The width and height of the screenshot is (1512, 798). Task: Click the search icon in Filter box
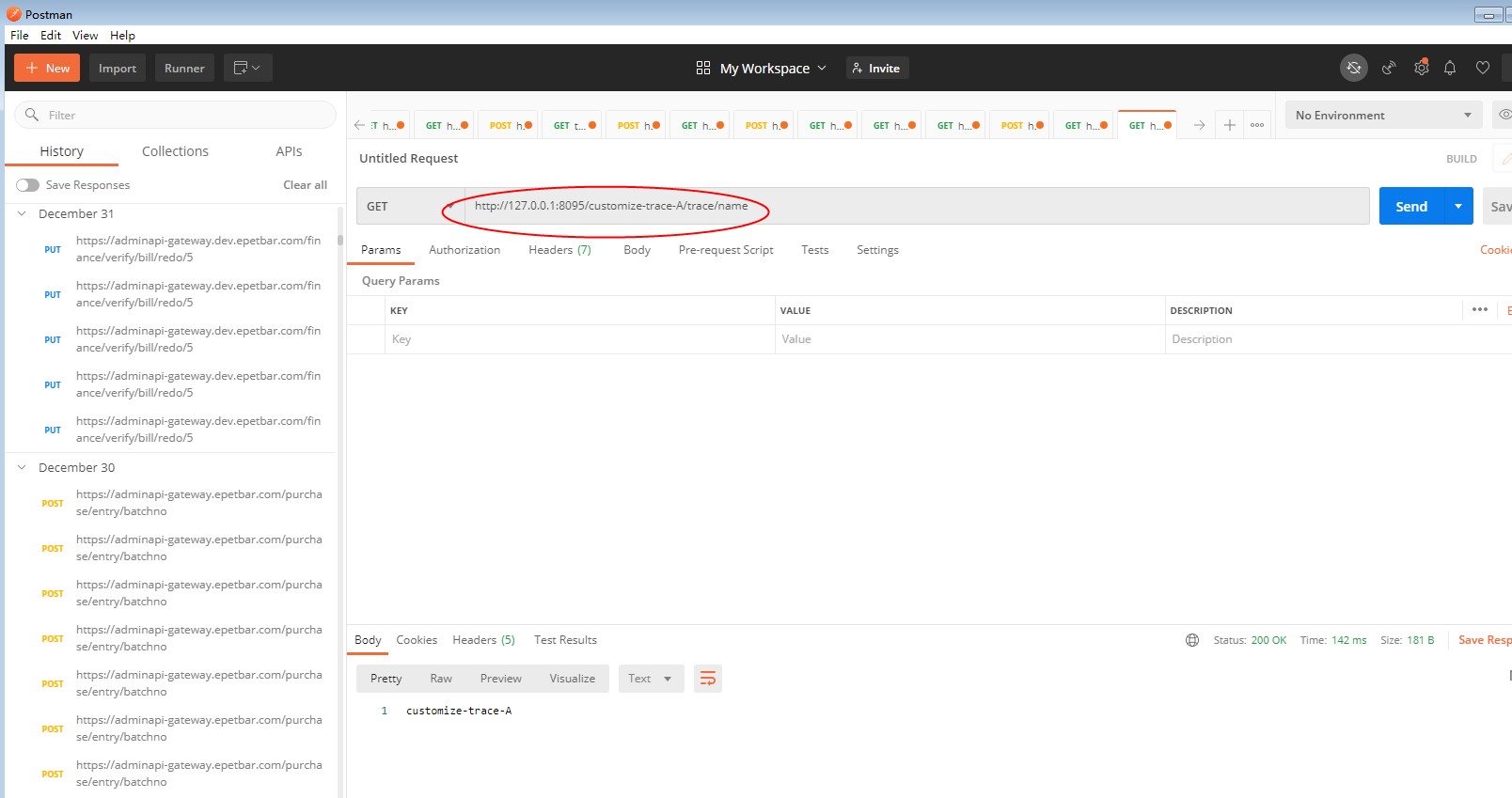point(31,115)
